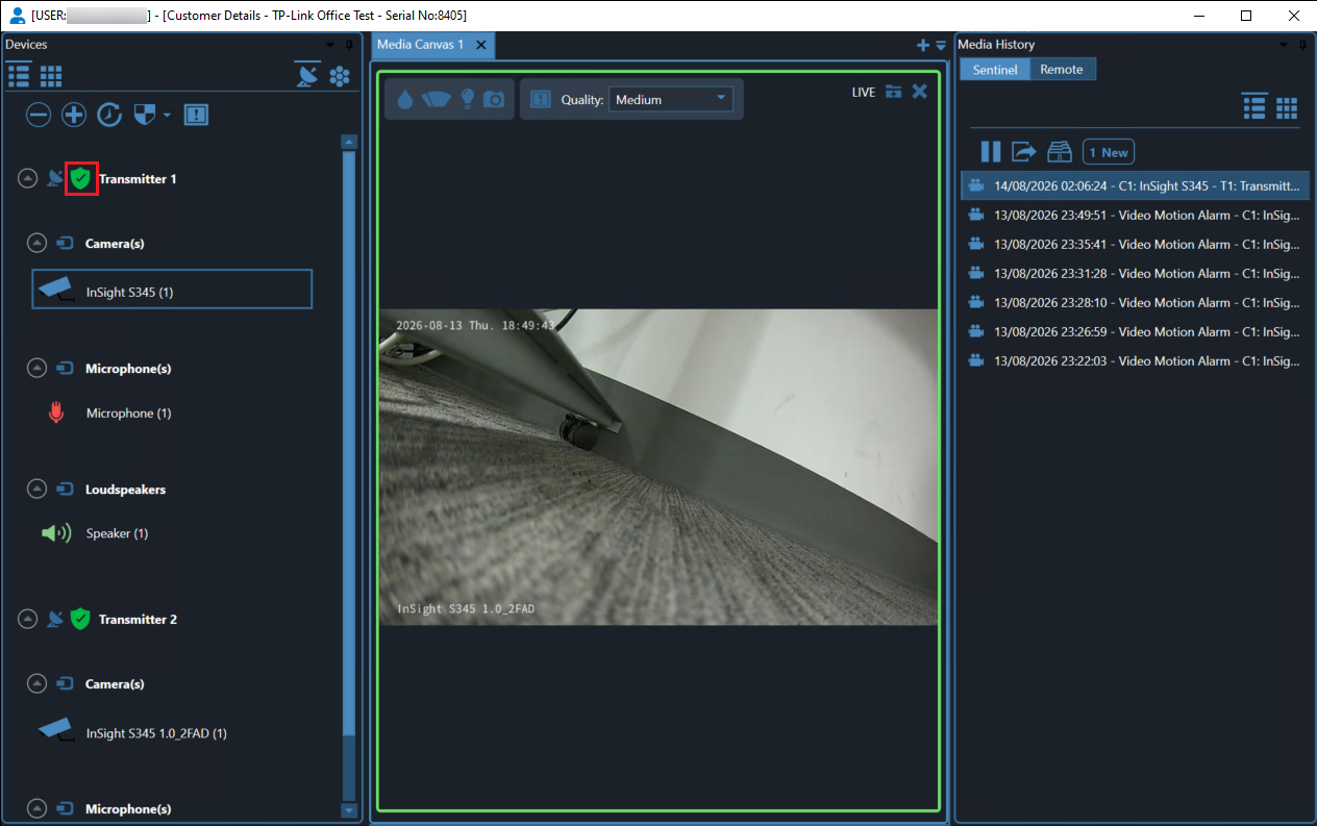Select the 13/08/2026 23:22:03 Video Motion Alarm
The width and height of the screenshot is (1317, 826).
pos(1135,361)
